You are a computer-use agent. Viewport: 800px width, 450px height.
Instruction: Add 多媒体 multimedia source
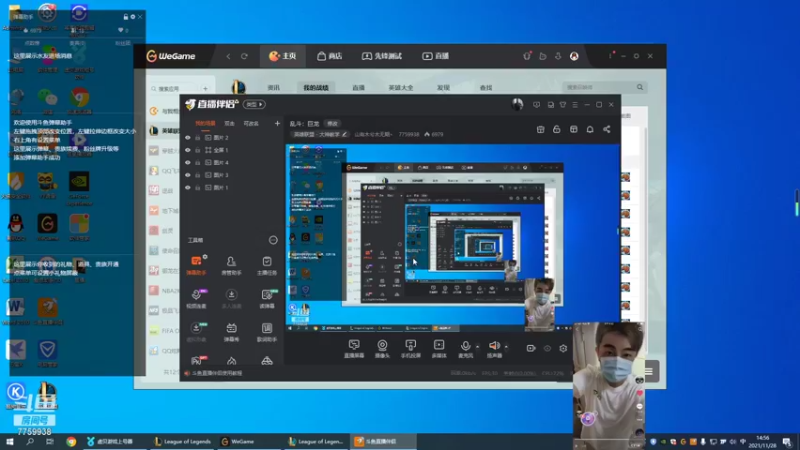[x=439, y=349]
